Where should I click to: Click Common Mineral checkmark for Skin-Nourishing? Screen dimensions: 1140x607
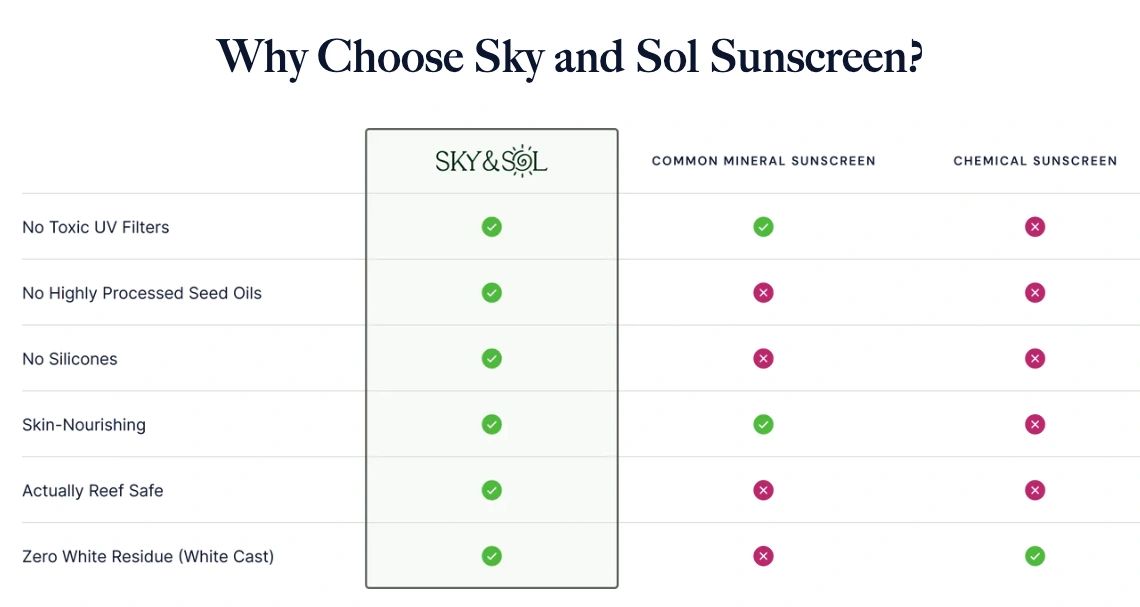(x=763, y=425)
